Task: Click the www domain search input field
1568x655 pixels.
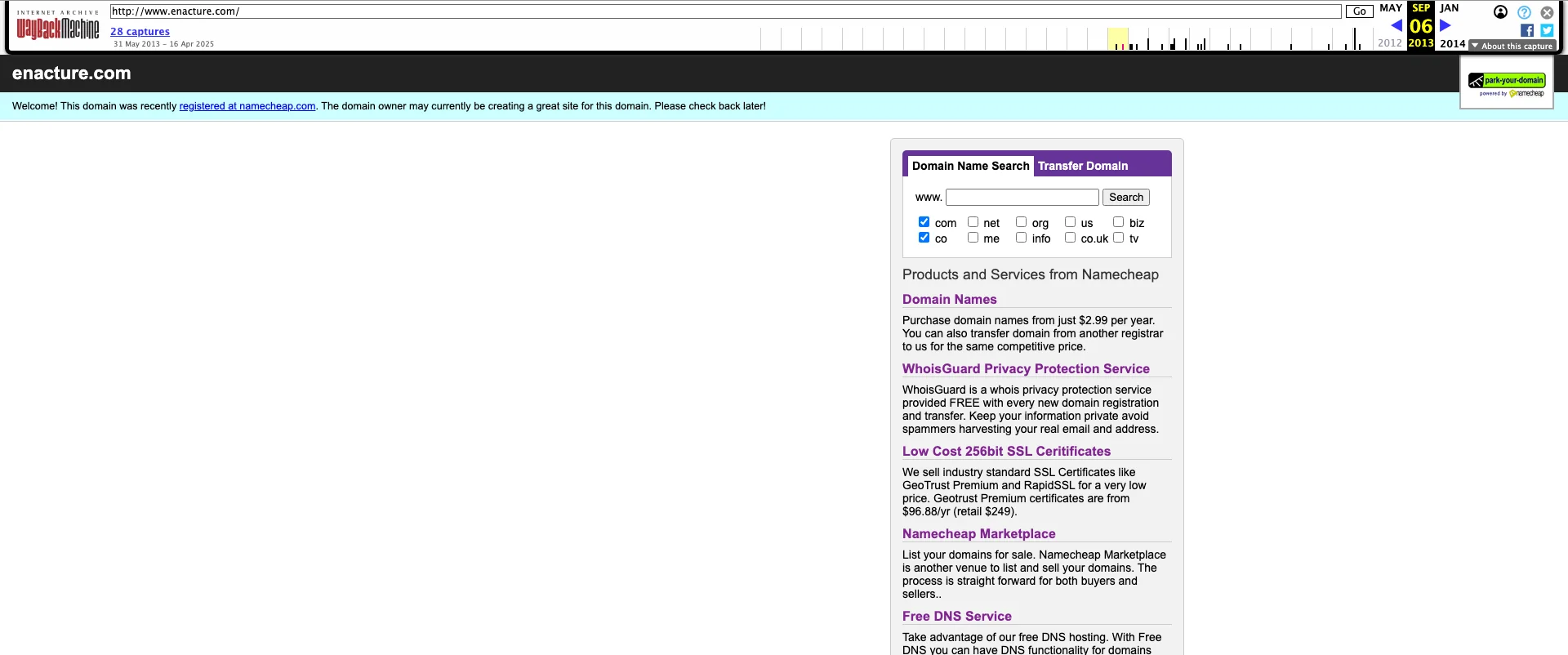Action: pyautogui.click(x=1022, y=198)
